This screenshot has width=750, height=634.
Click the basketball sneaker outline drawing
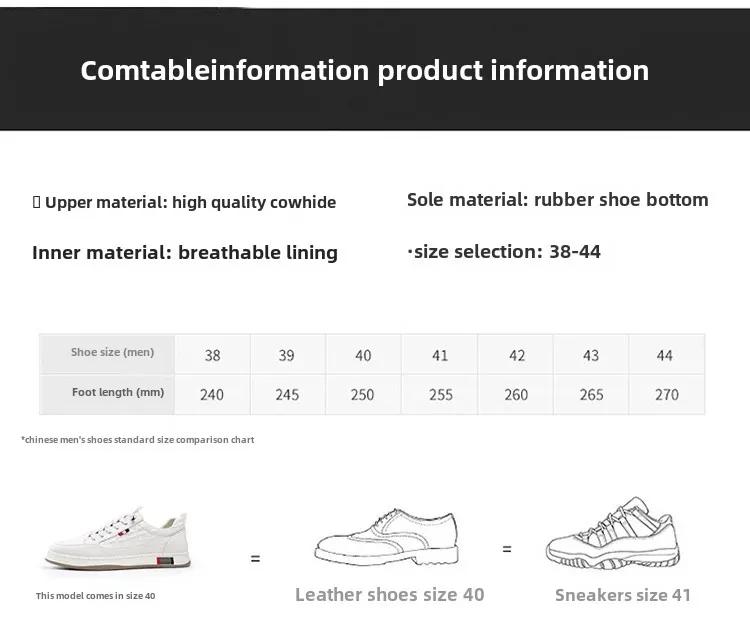click(x=613, y=534)
